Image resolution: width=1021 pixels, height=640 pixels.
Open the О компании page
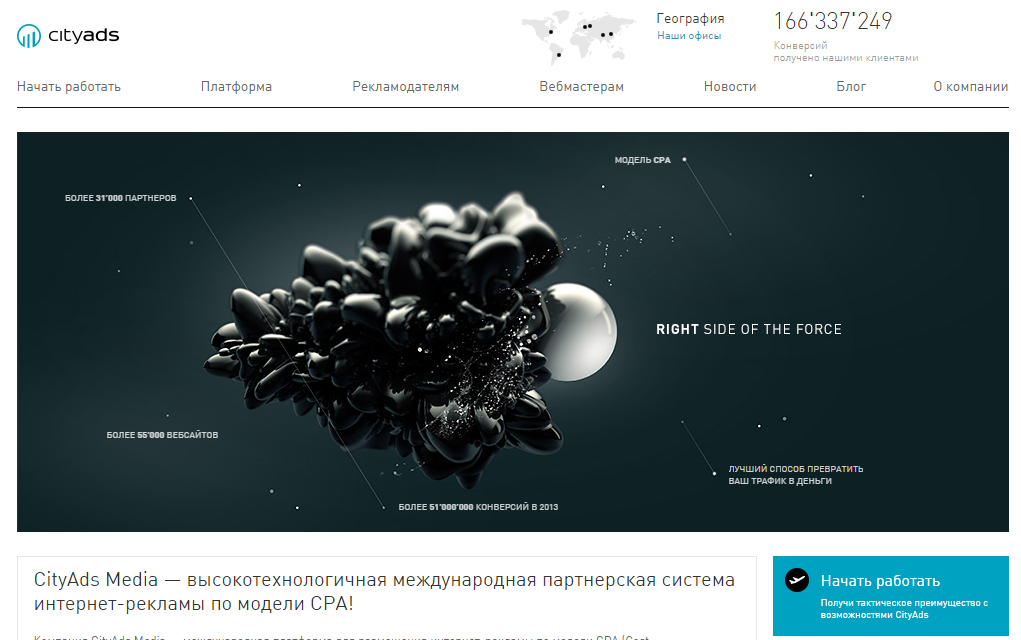click(971, 87)
